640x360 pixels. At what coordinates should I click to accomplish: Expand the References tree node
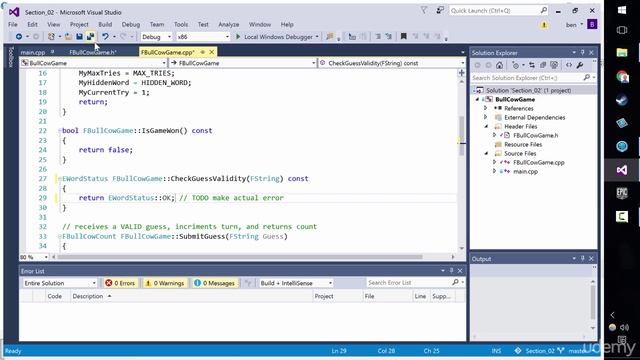486,108
